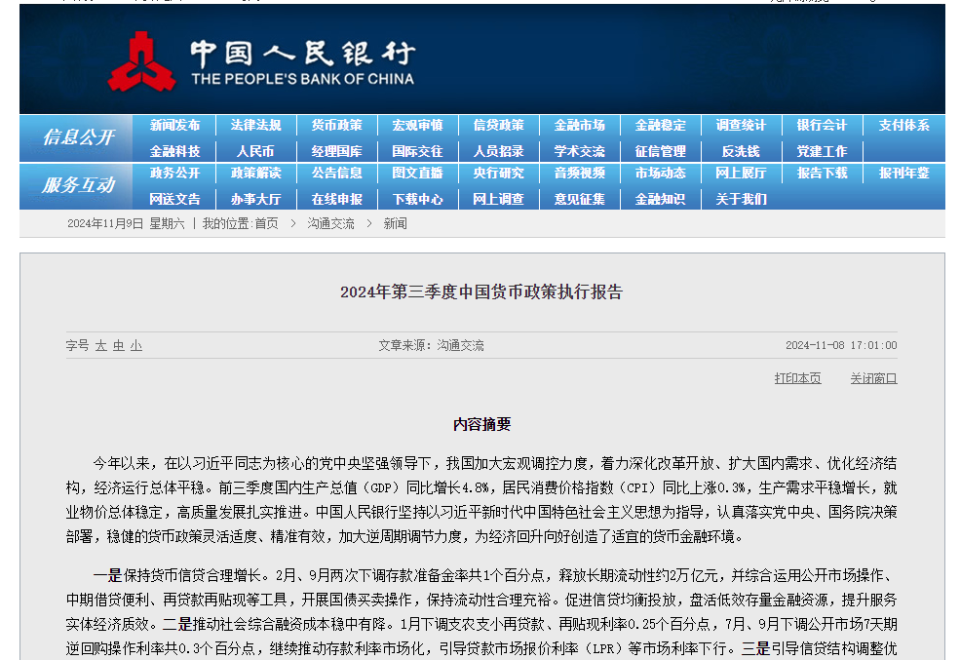Viewport: 960px width, 660px height.
Task: Open the 反洗钱 navigation entry
Action: pyautogui.click(x=739, y=150)
